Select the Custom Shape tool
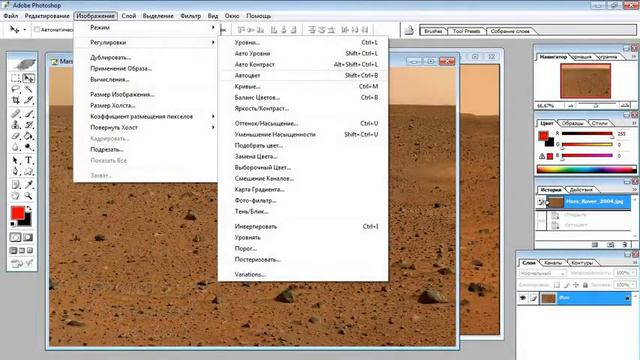640x360 pixels. click(29, 171)
